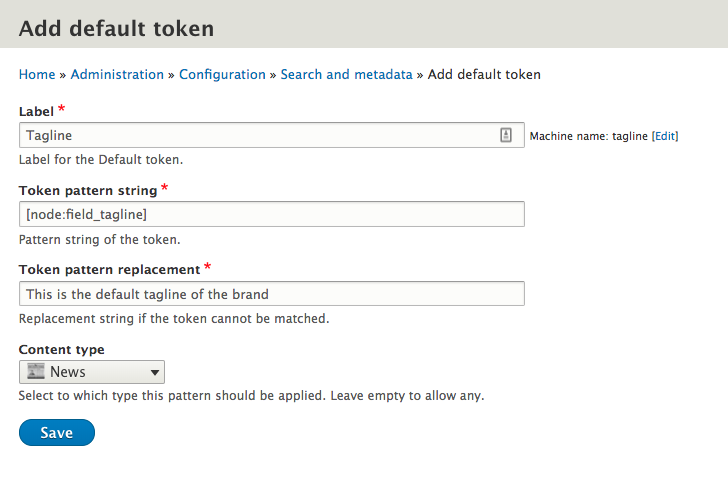Click Add default token text in breadcrumb

484,74
